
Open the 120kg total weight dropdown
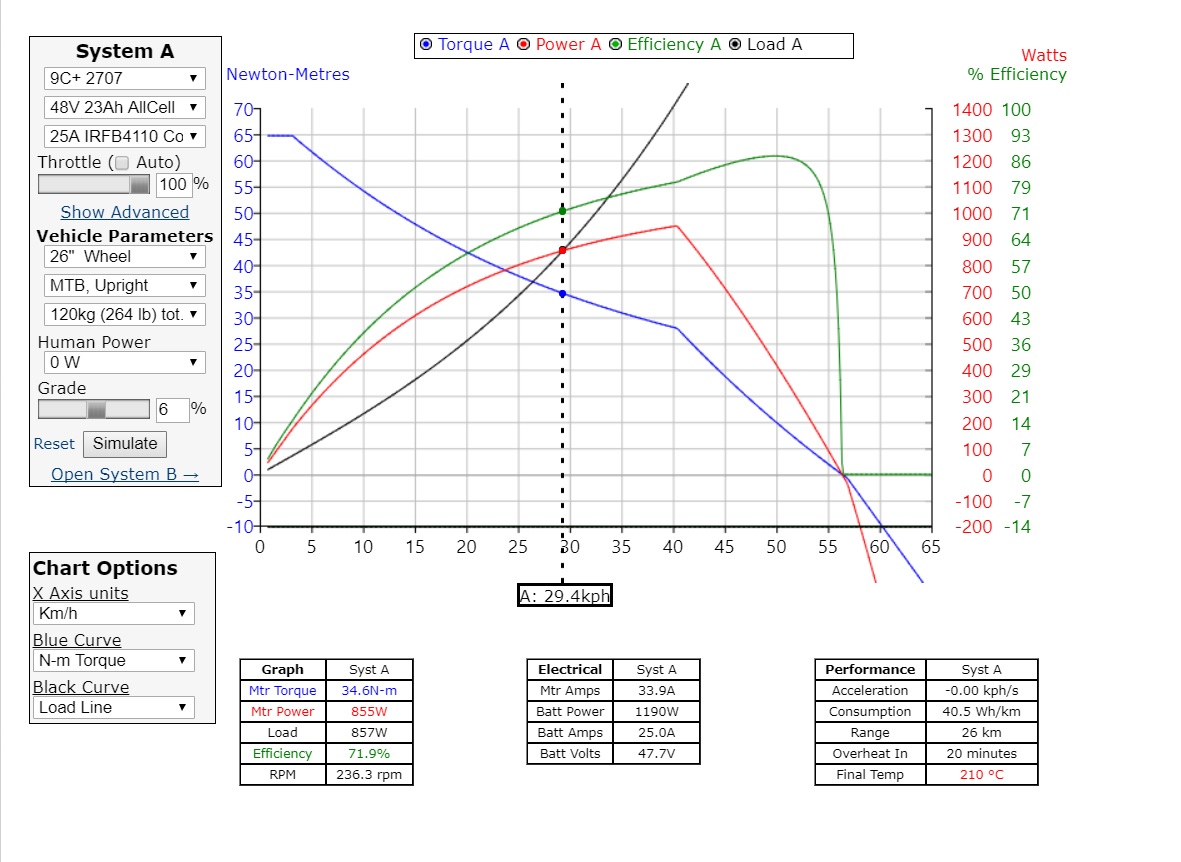[124, 314]
